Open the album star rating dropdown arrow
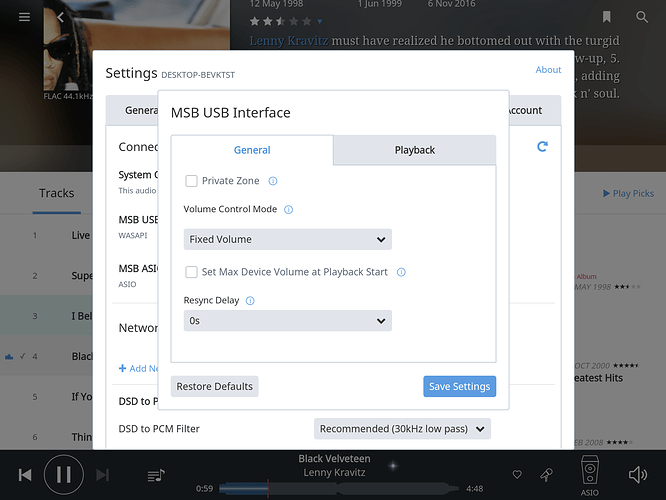This screenshot has width=666, height=500. coord(320,21)
